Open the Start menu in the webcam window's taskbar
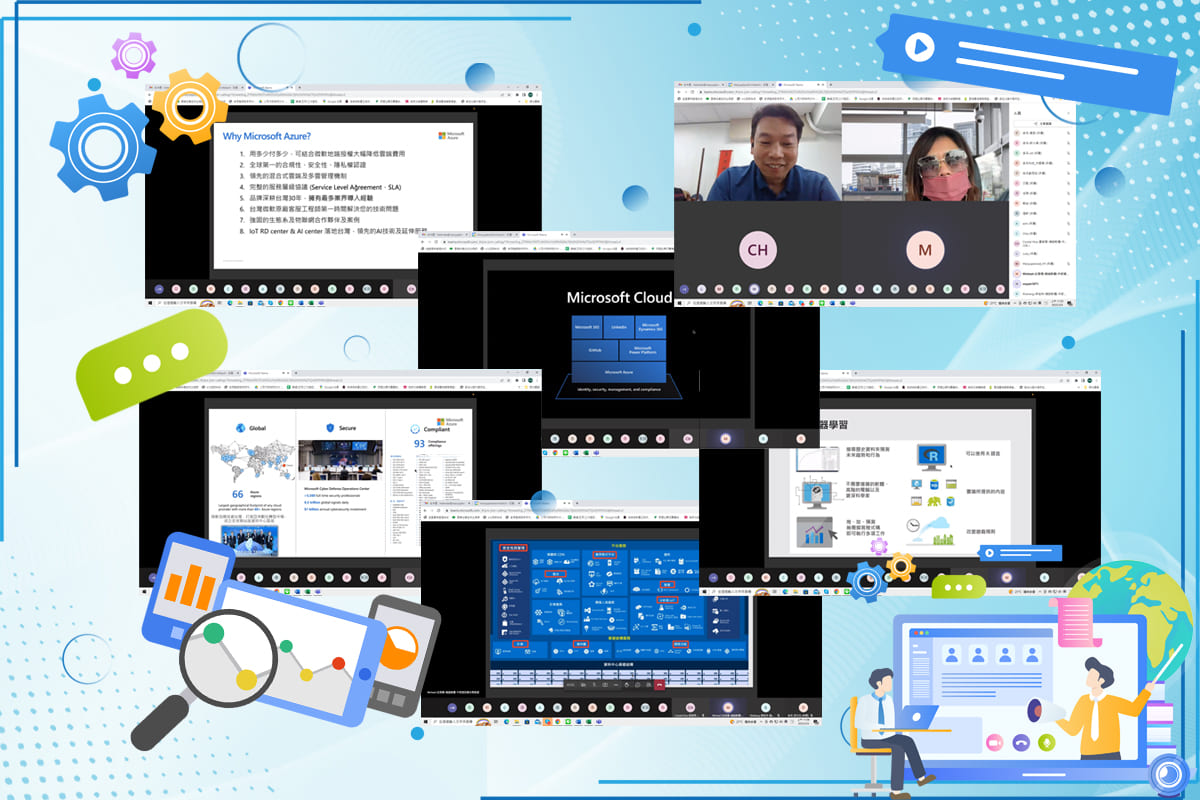The image size is (1200, 800). coord(680,302)
